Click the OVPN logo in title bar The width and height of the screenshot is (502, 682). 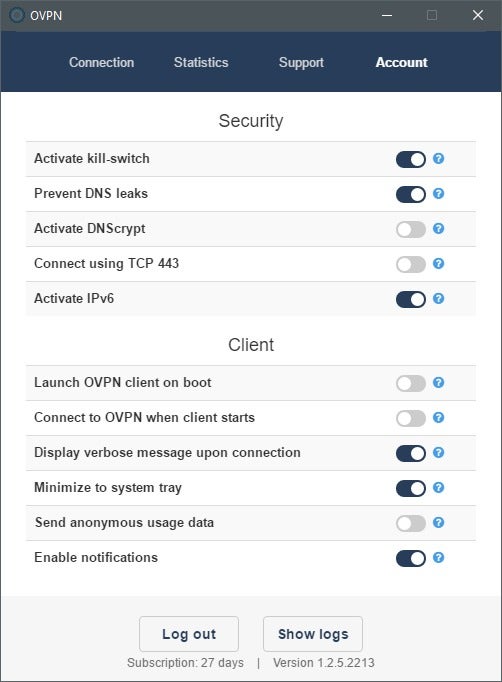17,15
